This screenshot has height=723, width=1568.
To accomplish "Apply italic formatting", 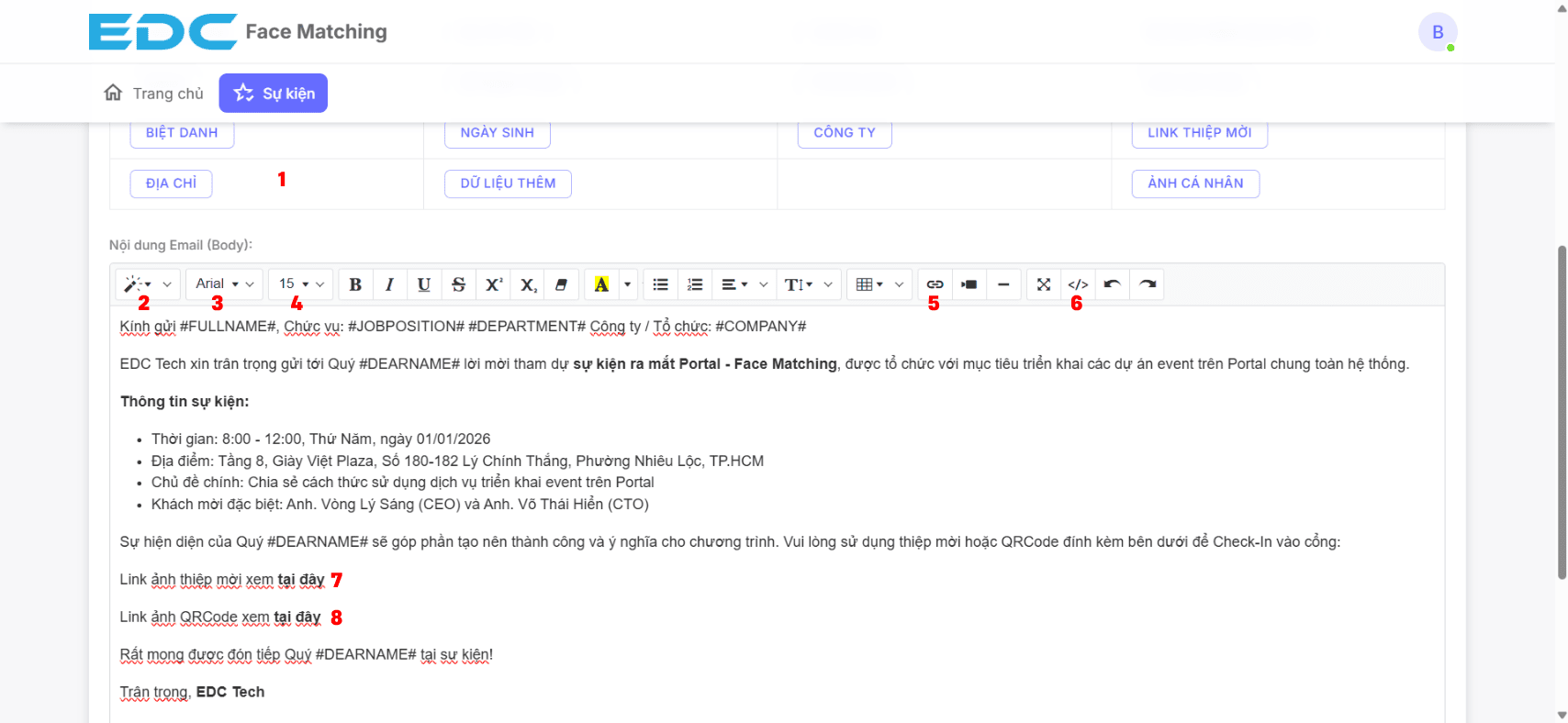I will click(x=389, y=284).
